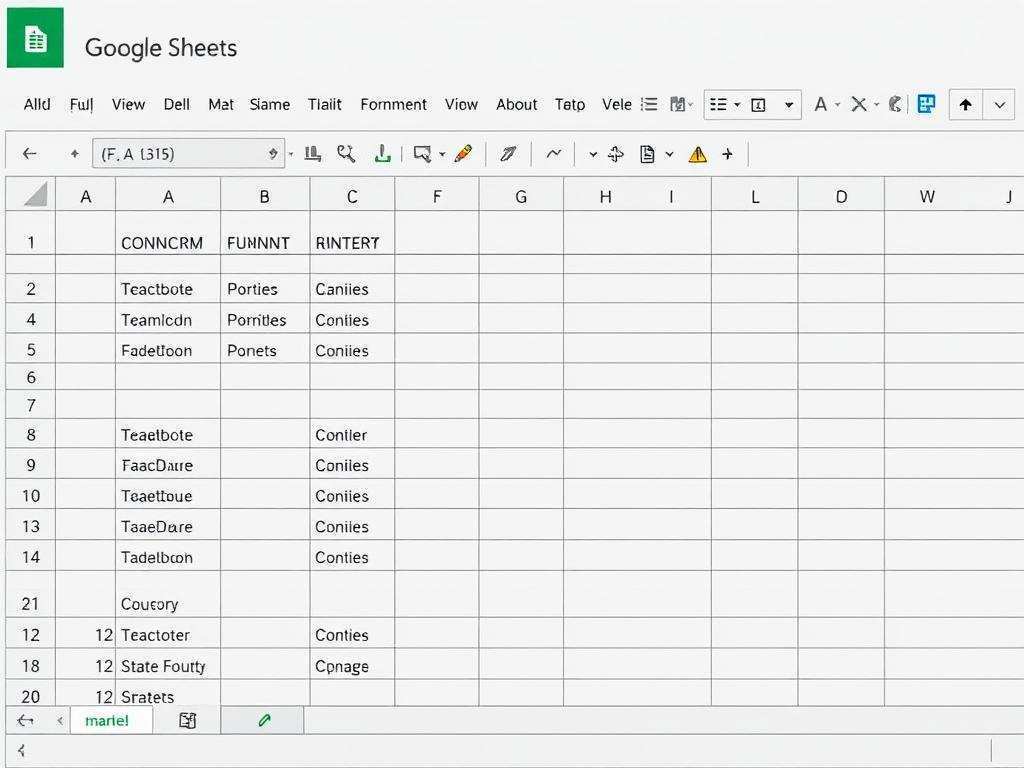Click the up arrow button

[964, 104]
